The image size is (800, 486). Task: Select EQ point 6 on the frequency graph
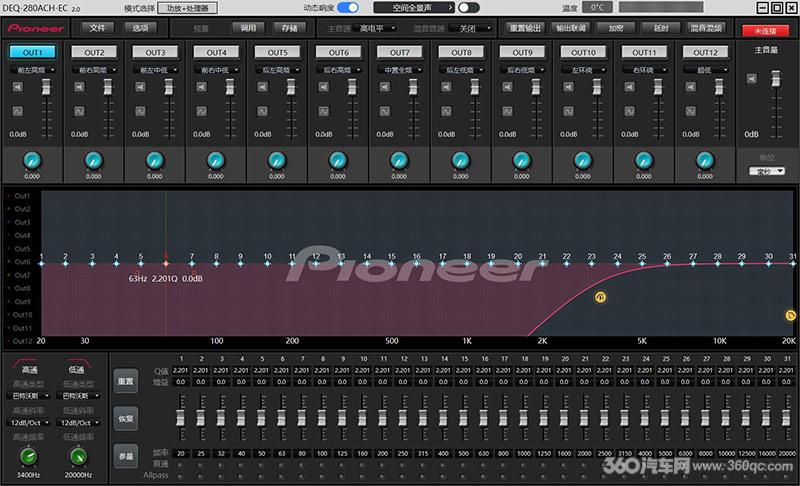click(x=166, y=264)
